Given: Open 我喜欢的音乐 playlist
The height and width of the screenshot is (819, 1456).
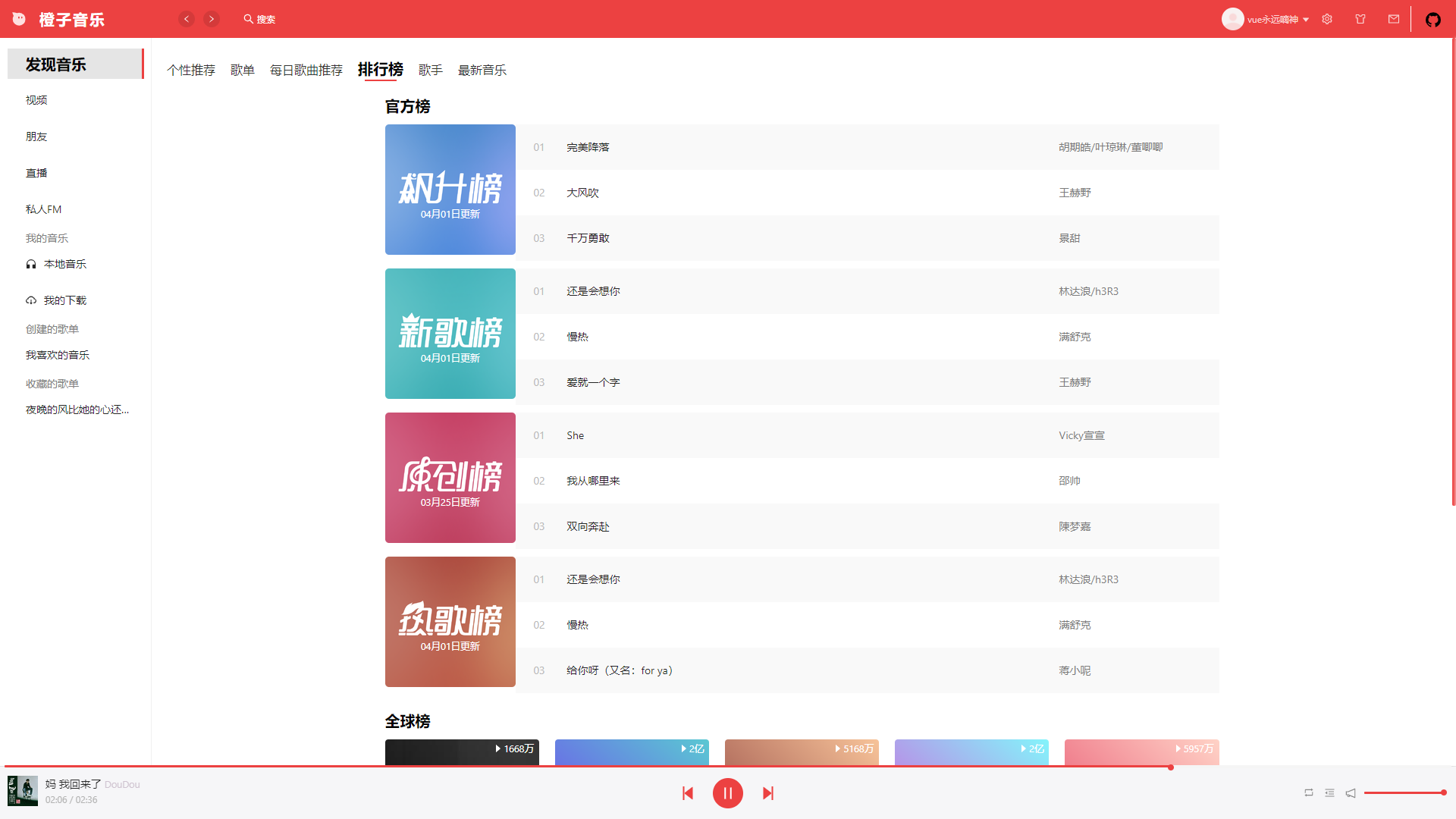Looking at the screenshot, I should pos(58,355).
